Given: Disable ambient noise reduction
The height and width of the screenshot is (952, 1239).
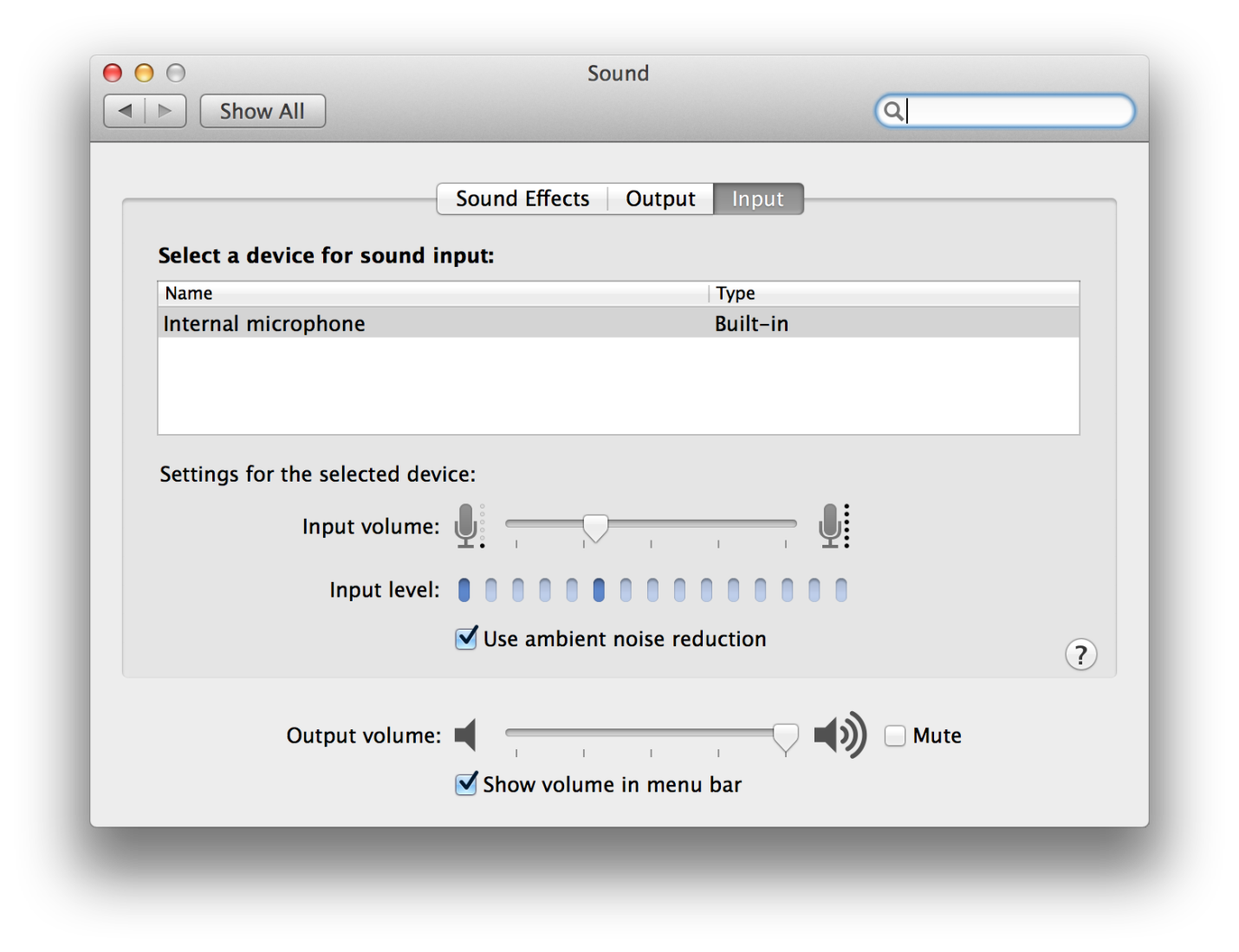Looking at the screenshot, I should point(466,638).
